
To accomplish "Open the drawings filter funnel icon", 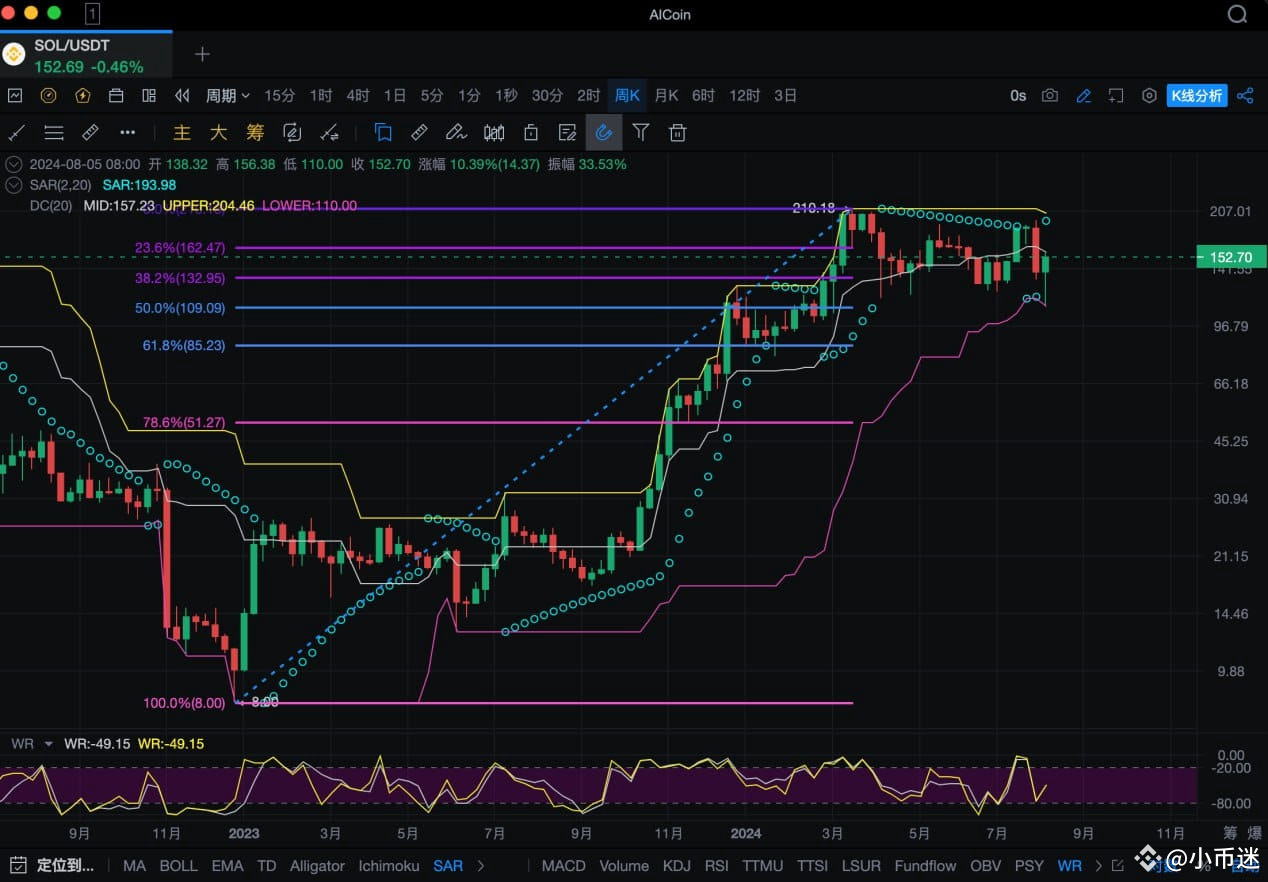I will (641, 132).
